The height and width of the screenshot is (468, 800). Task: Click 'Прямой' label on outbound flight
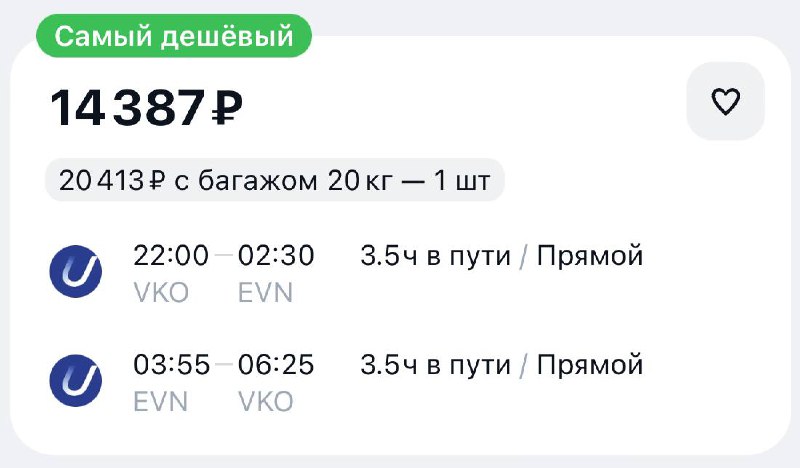click(589, 257)
